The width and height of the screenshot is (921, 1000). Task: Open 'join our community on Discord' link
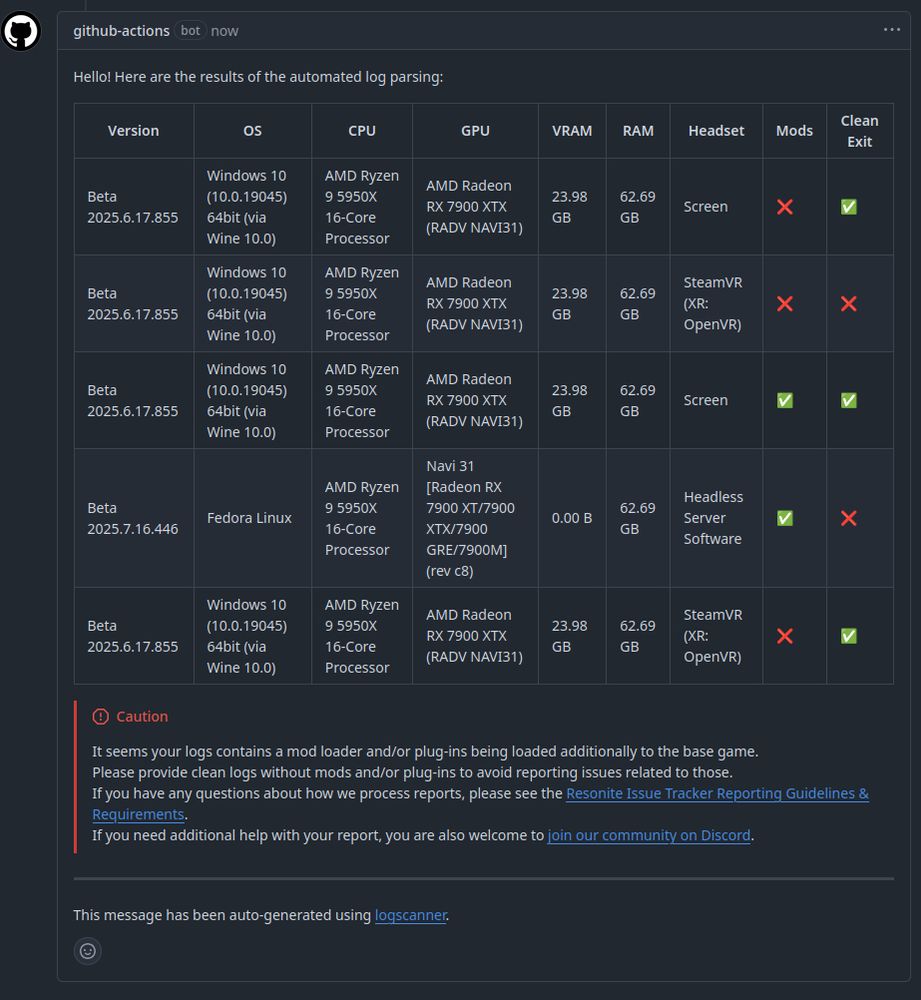(x=649, y=835)
